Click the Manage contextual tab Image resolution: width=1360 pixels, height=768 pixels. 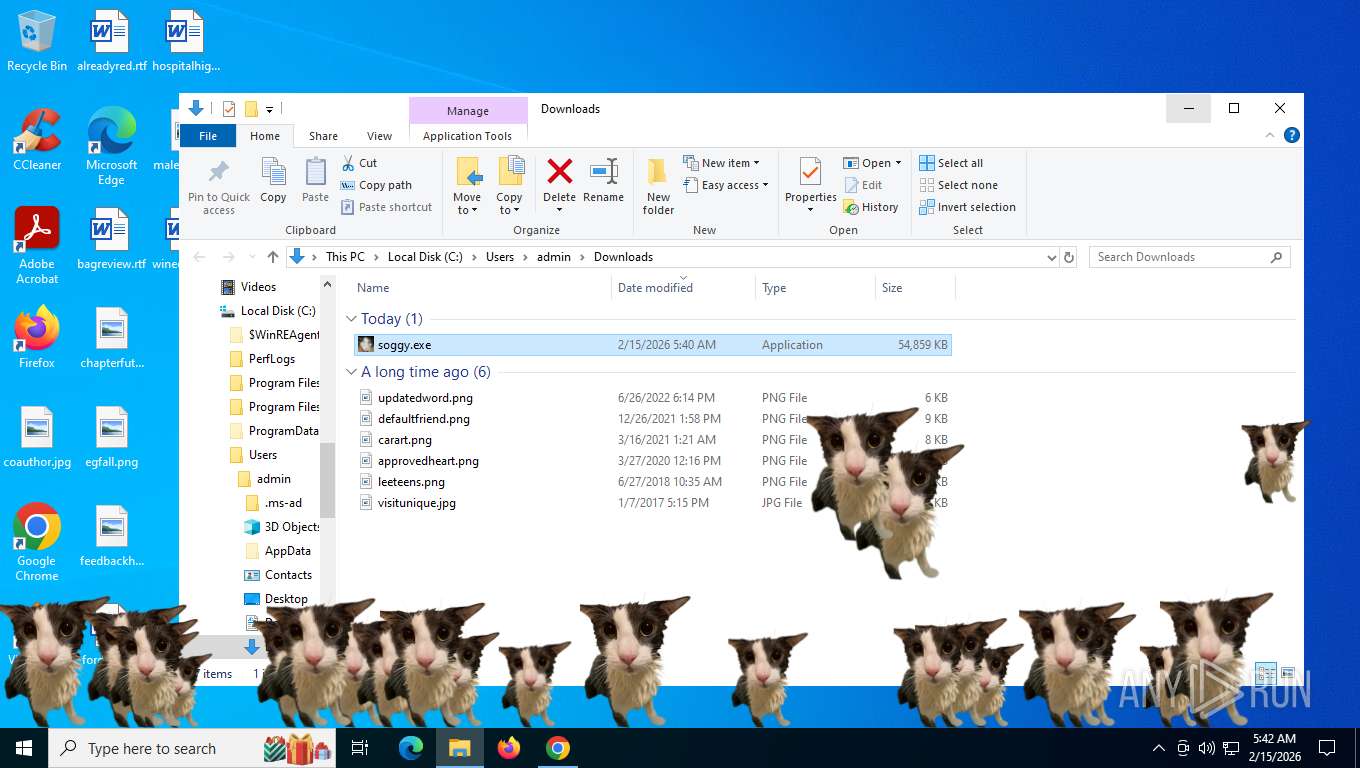point(468,111)
